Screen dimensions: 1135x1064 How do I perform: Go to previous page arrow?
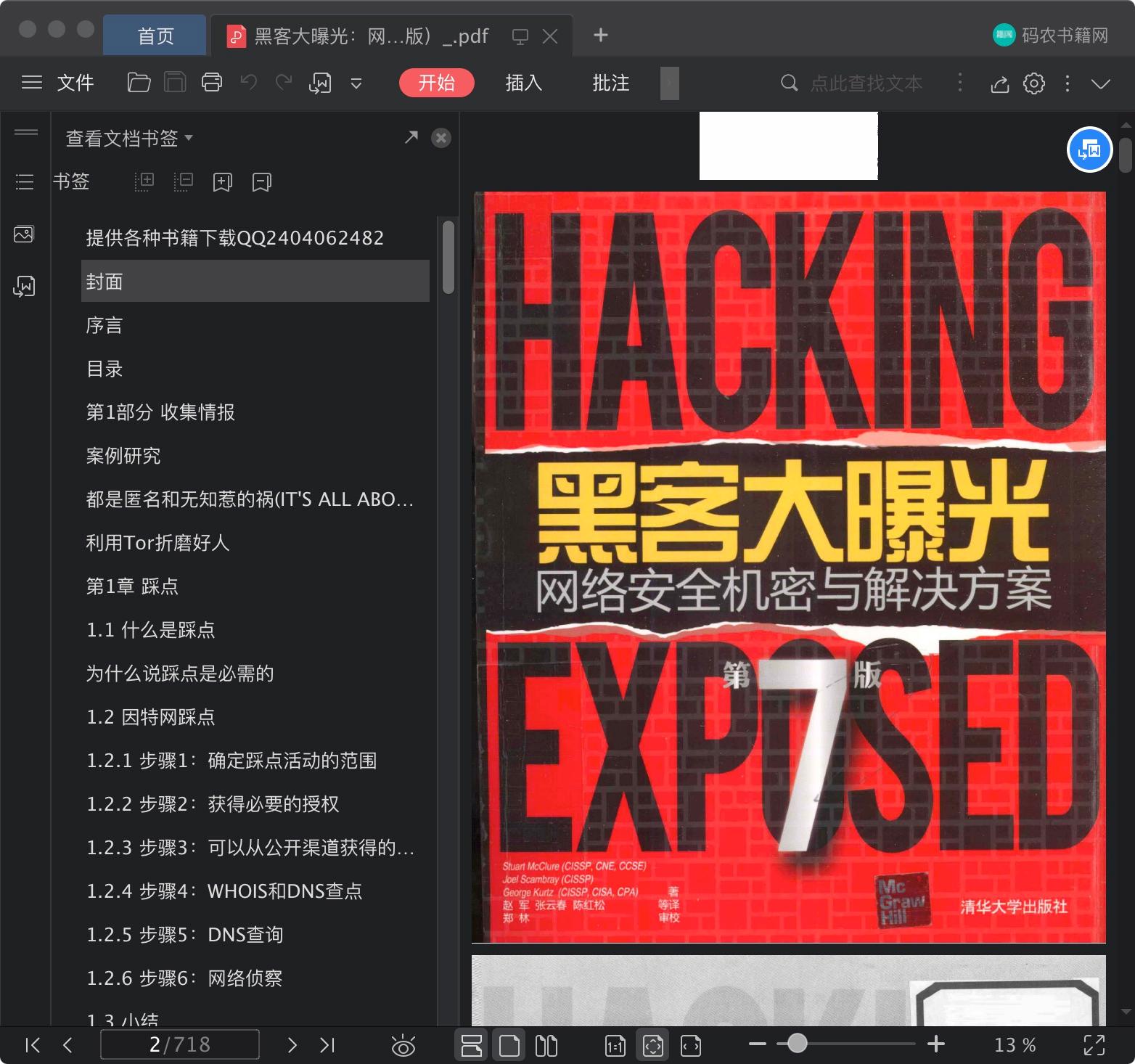pyautogui.click(x=67, y=1045)
